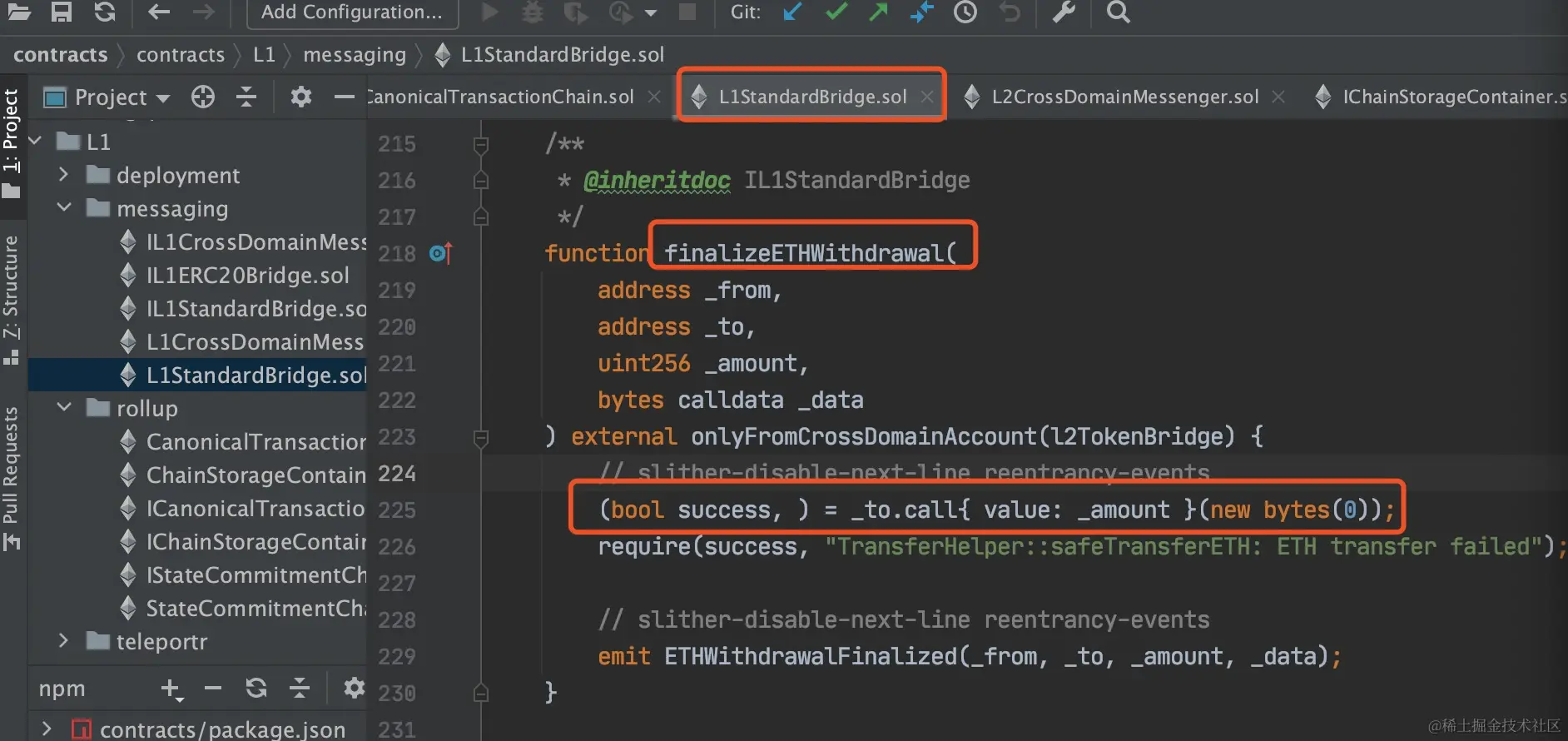Open IL1StandardBridge.sol in tree
This screenshot has width=1568, height=741.
(243, 309)
